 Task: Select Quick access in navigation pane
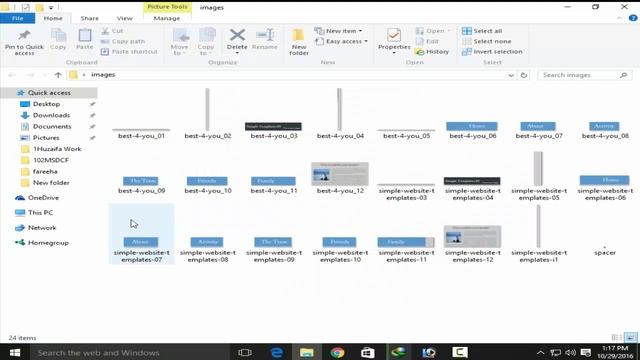[49, 93]
